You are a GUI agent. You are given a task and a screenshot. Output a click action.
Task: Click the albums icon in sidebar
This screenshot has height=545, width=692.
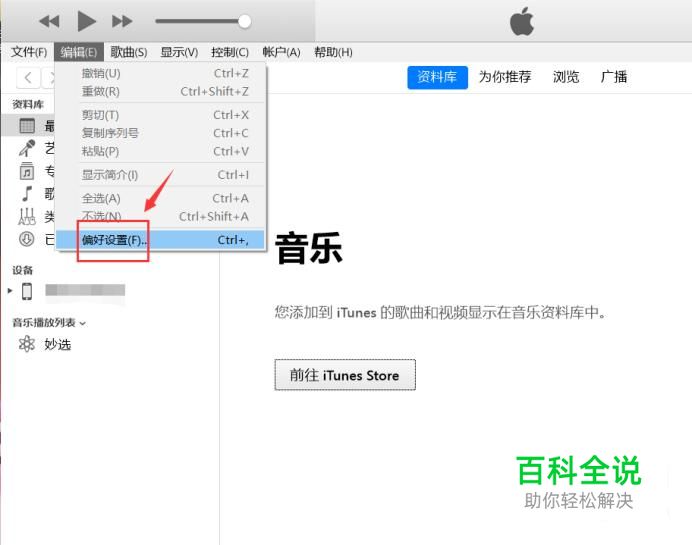click(x=27, y=171)
